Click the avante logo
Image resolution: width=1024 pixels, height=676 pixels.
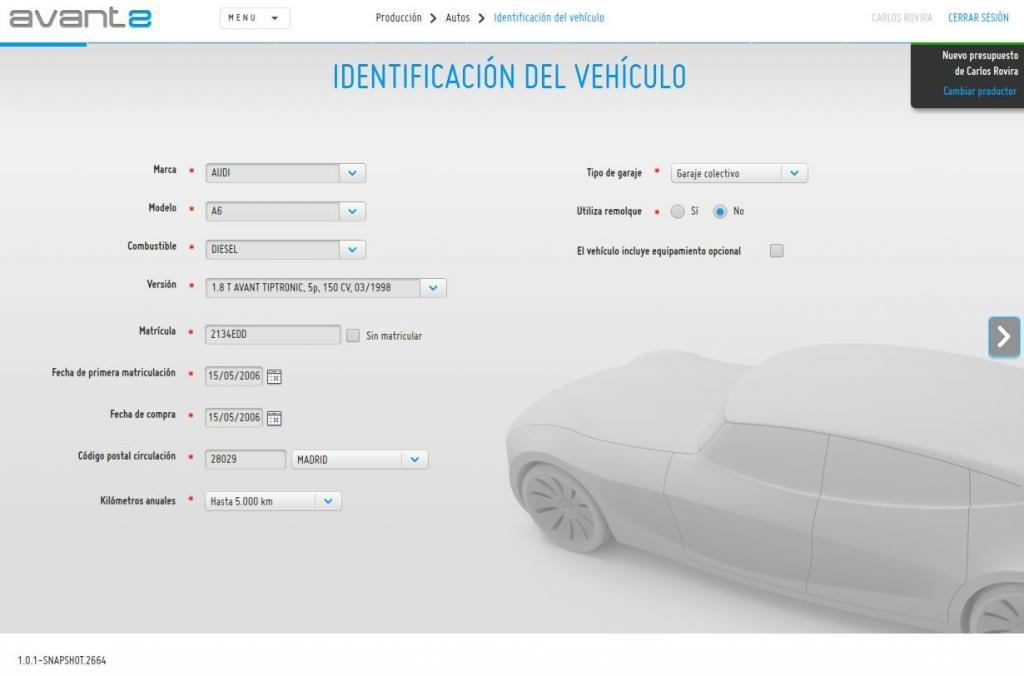80,17
